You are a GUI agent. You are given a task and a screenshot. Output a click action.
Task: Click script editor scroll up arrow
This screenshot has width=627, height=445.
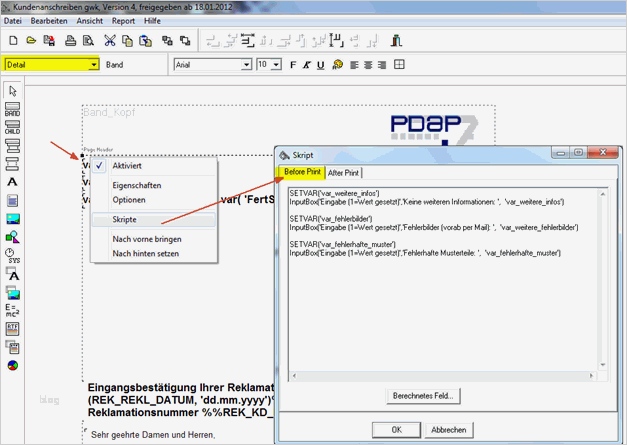tap(603, 194)
